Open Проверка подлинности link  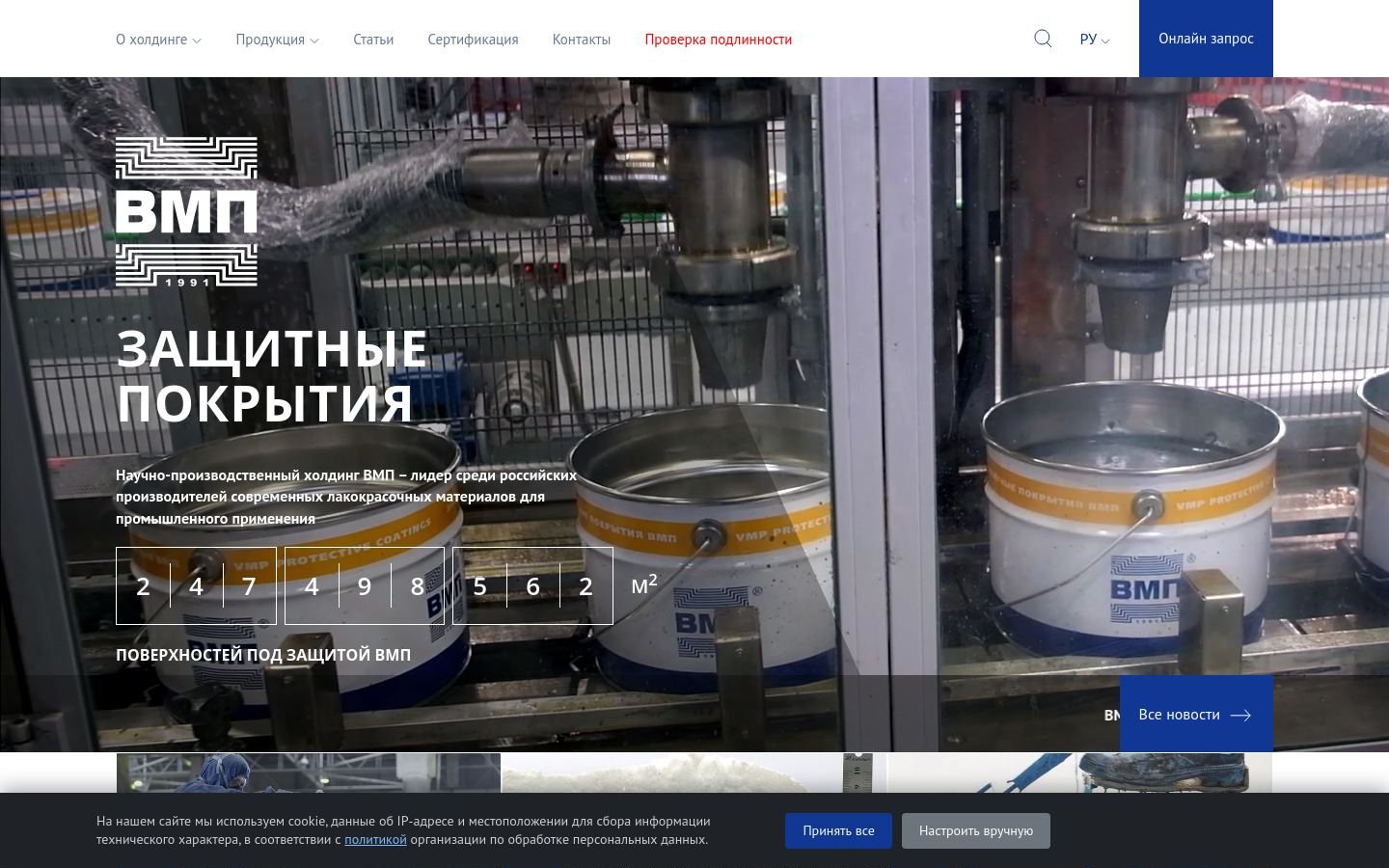coord(719,40)
